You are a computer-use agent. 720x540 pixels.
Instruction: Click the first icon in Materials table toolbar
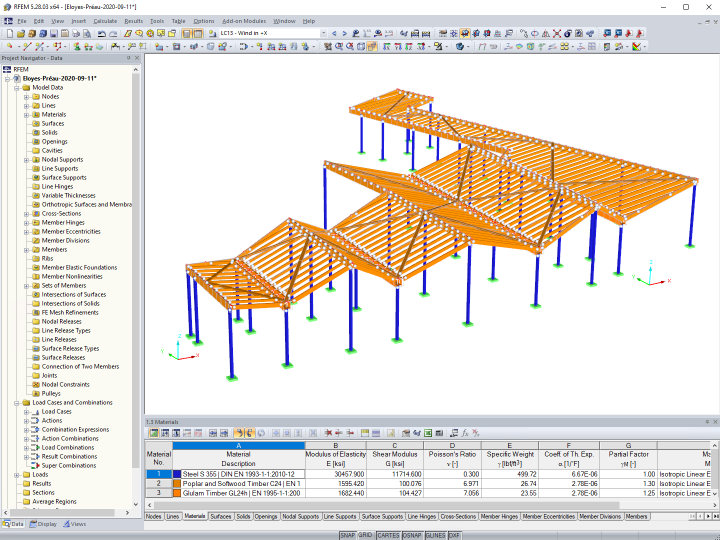pos(154,433)
